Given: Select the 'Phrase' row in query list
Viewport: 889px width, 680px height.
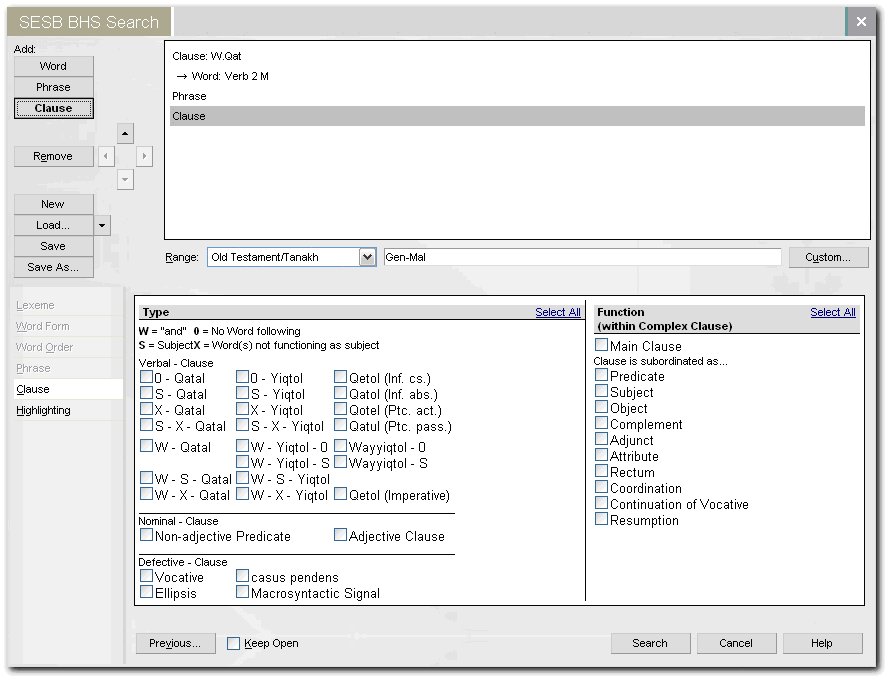Looking at the screenshot, I should [x=517, y=96].
